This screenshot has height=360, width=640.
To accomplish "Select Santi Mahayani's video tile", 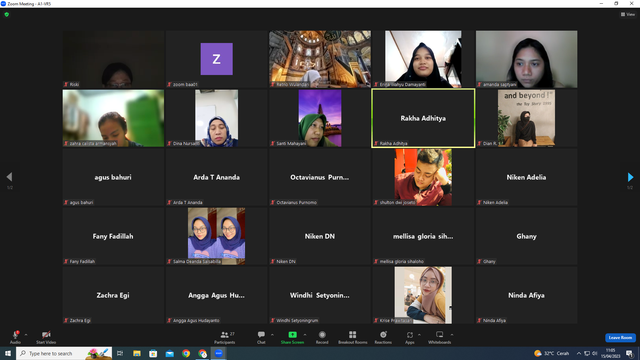I will click(320, 118).
